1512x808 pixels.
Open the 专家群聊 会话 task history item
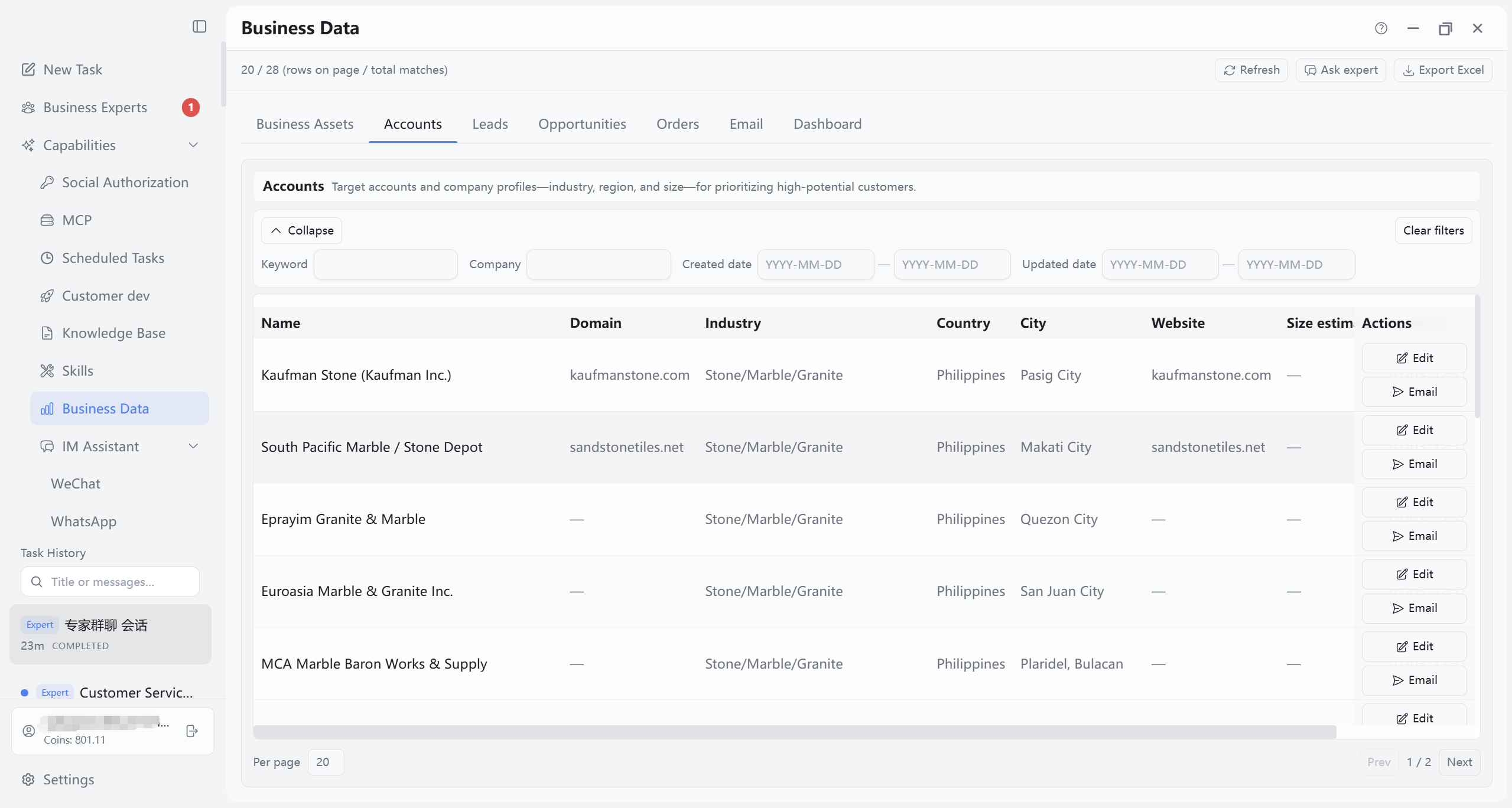tap(110, 634)
